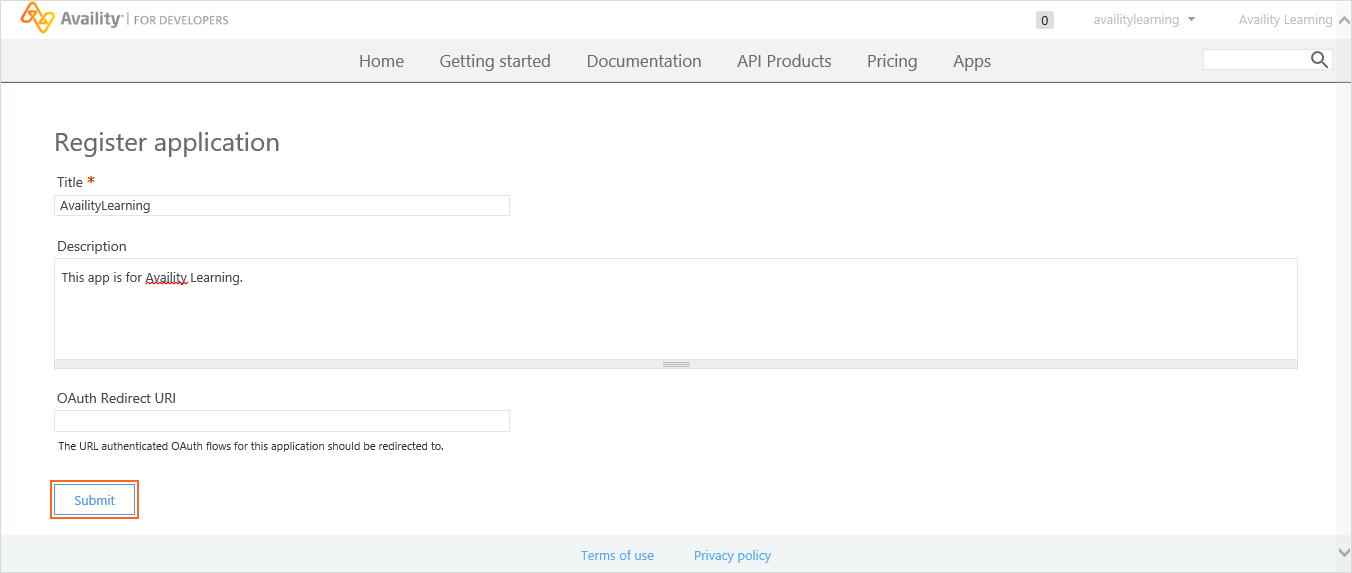Open the Home menu item
This screenshot has width=1352, height=573.
click(x=381, y=61)
